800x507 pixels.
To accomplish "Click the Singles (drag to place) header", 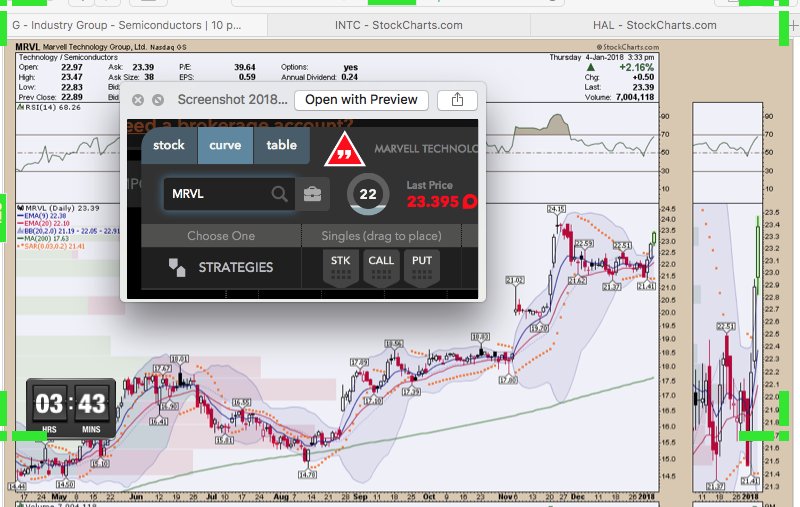I will click(x=381, y=236).
